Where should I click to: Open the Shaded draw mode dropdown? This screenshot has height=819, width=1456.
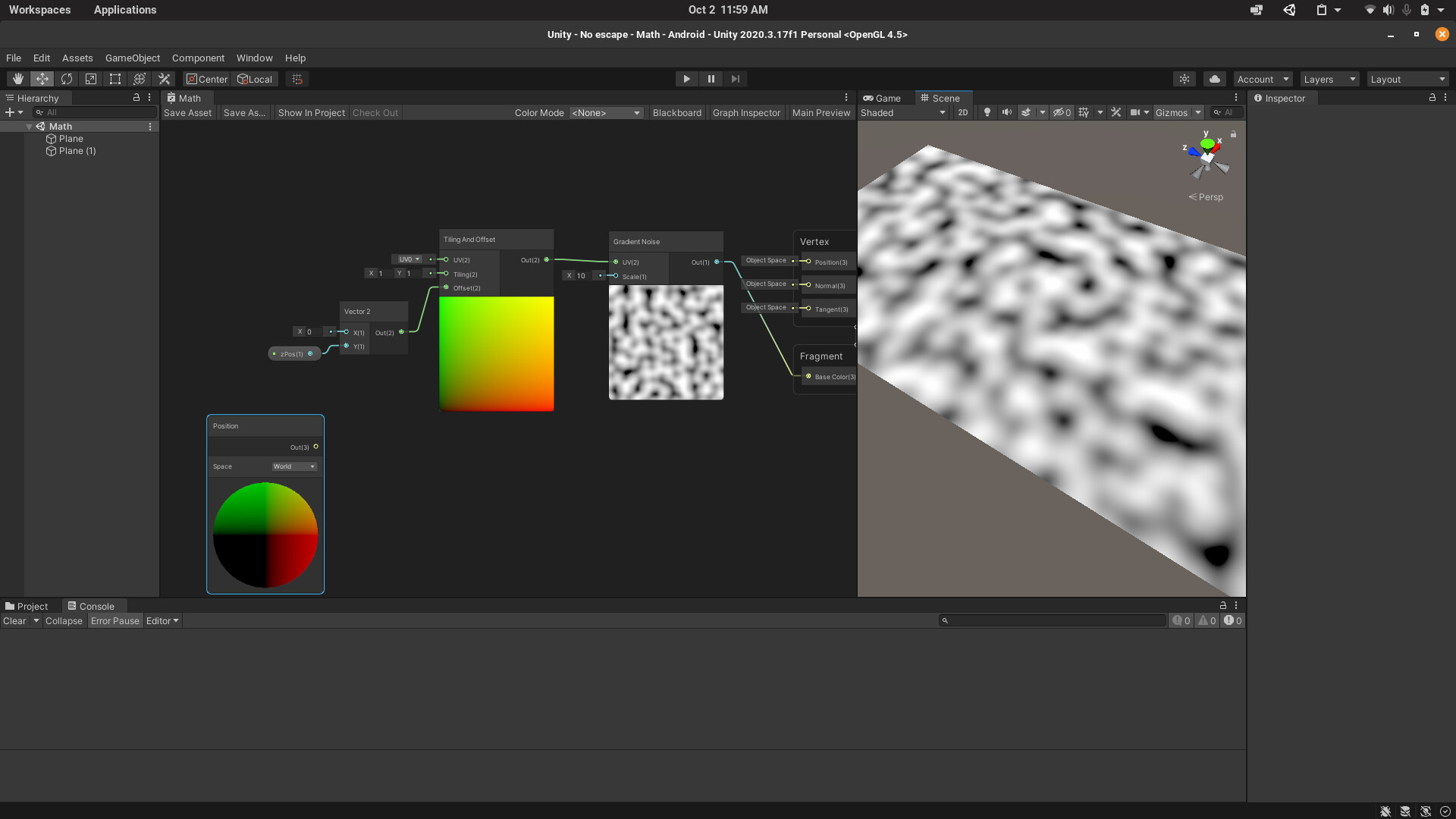tap(902, 113)
